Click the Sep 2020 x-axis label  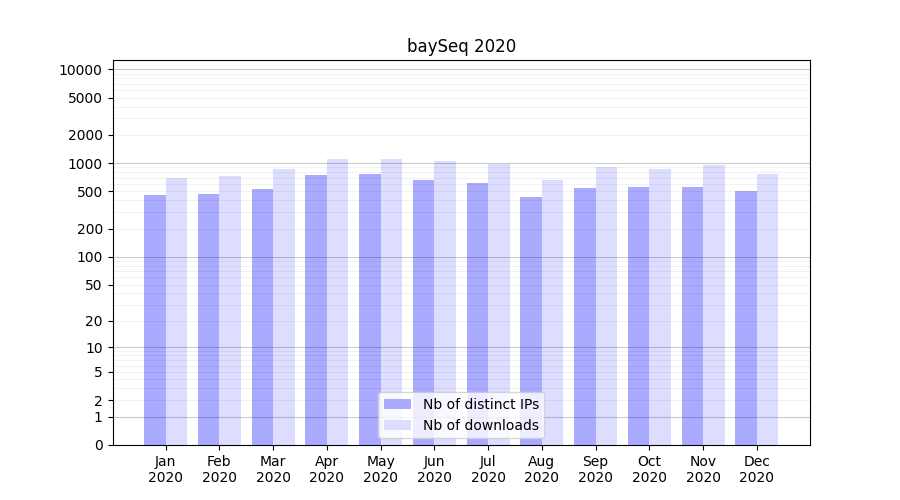click(x=595, y=469)
